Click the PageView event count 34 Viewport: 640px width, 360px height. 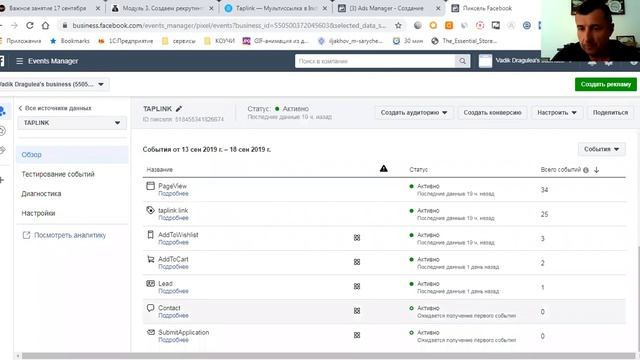pos(544,190)
